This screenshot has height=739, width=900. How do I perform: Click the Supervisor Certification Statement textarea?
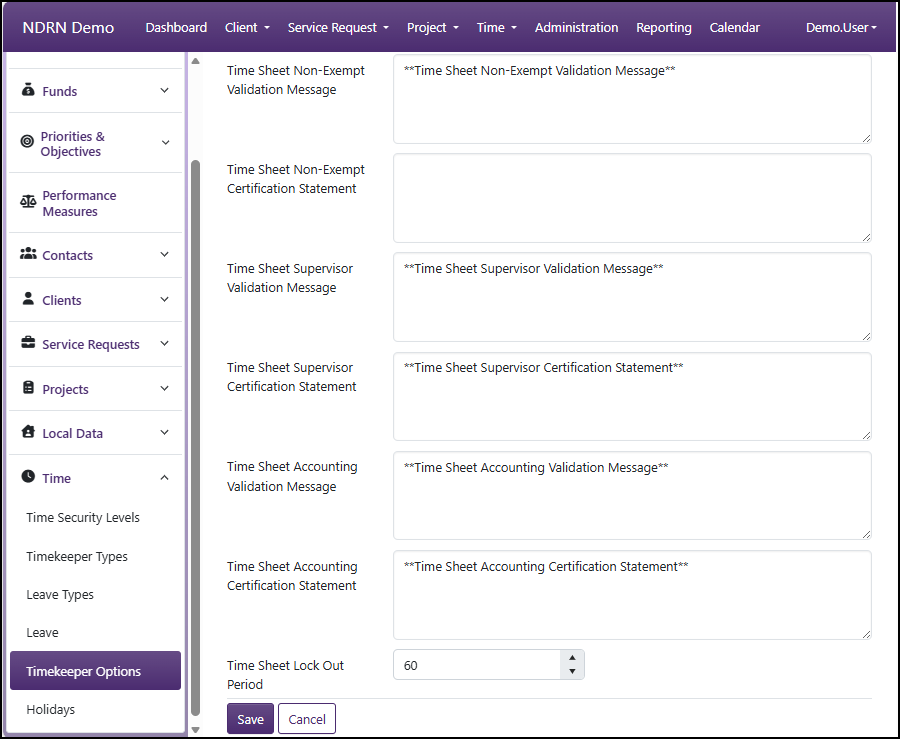point(633,396)
